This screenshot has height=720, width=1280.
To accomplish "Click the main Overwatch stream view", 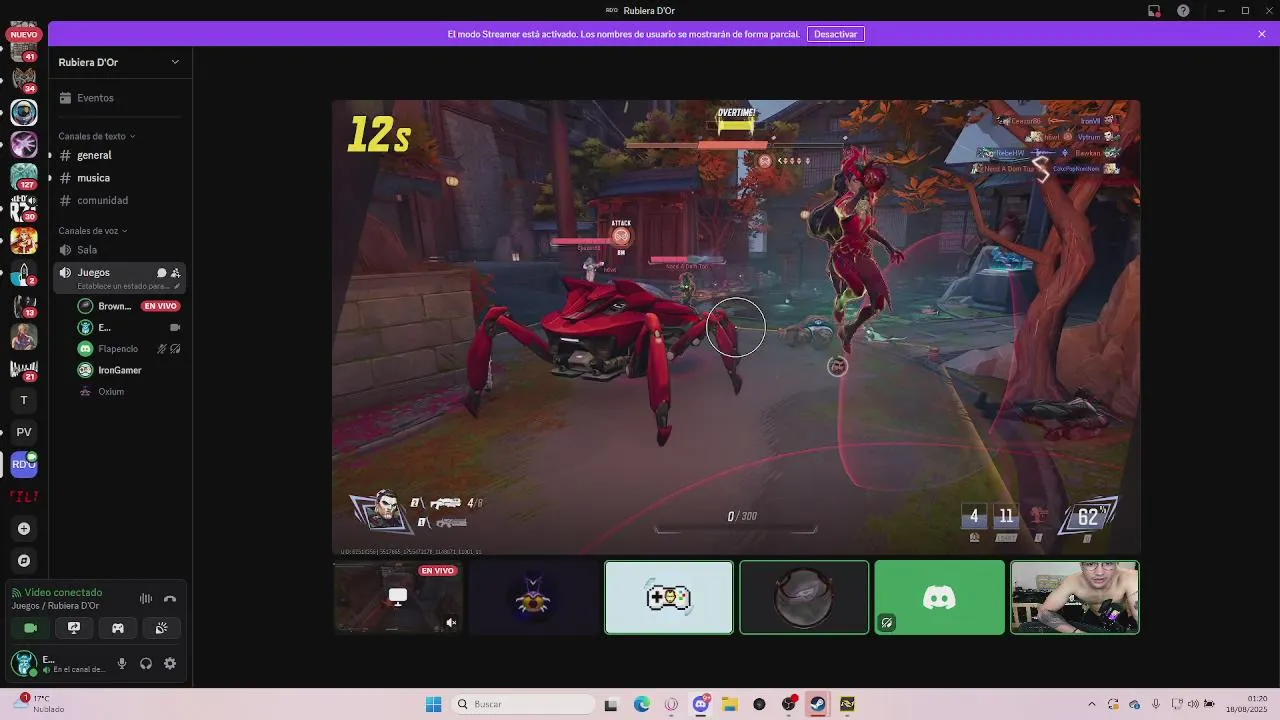I will coord(736,327).
